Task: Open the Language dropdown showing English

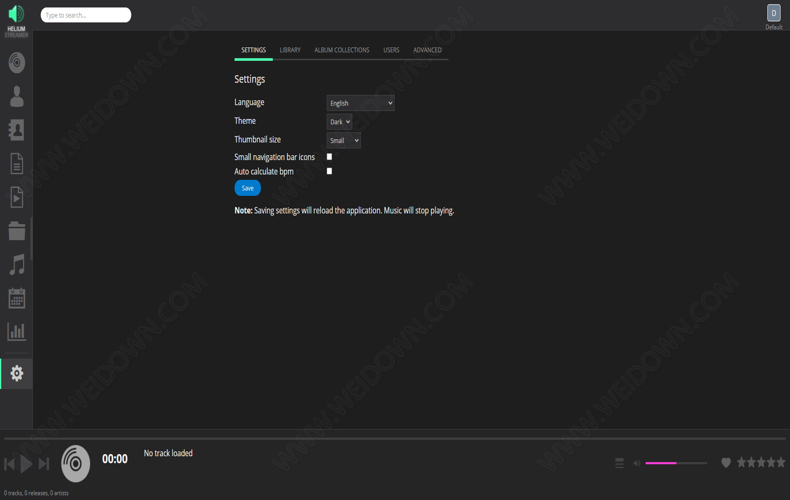Action: 360,103
